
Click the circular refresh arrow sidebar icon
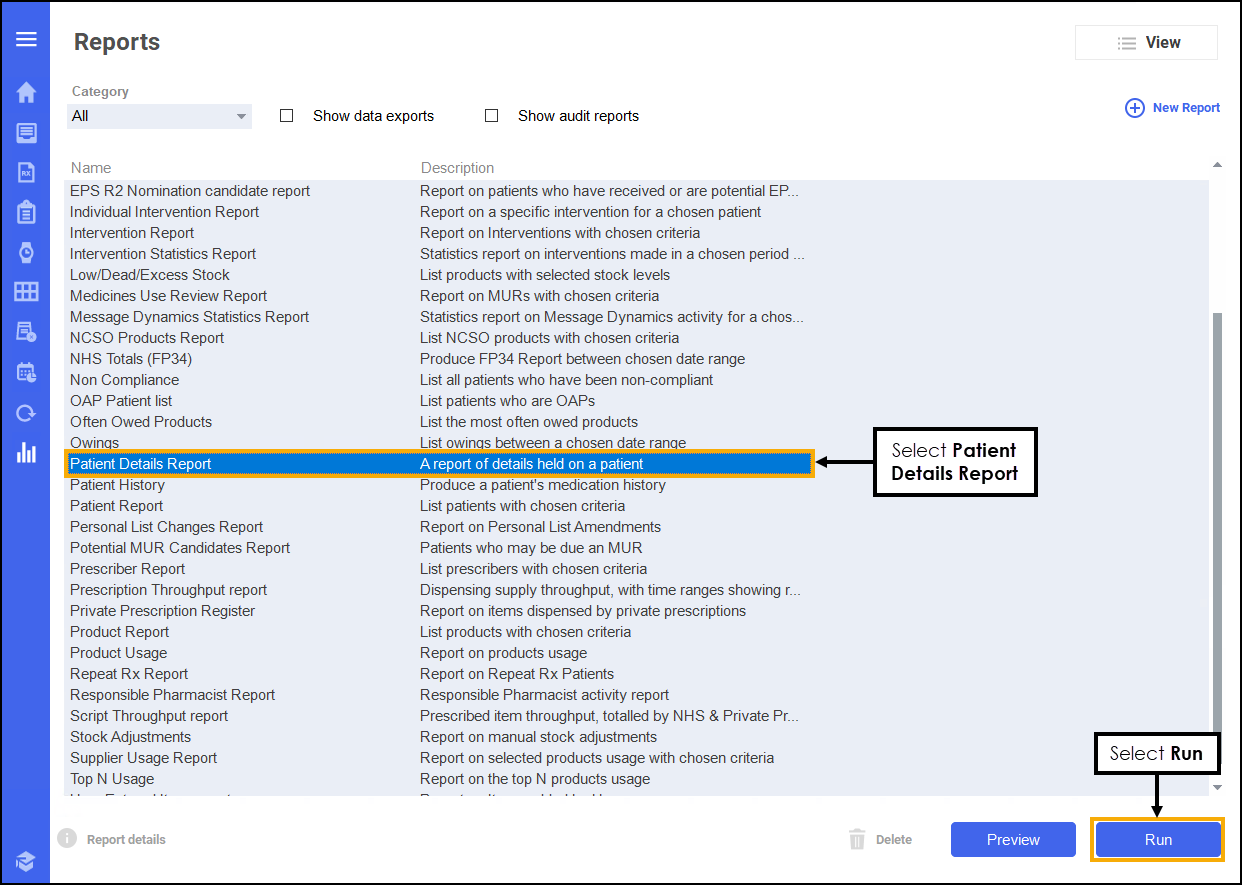click(x=26, y=413)
